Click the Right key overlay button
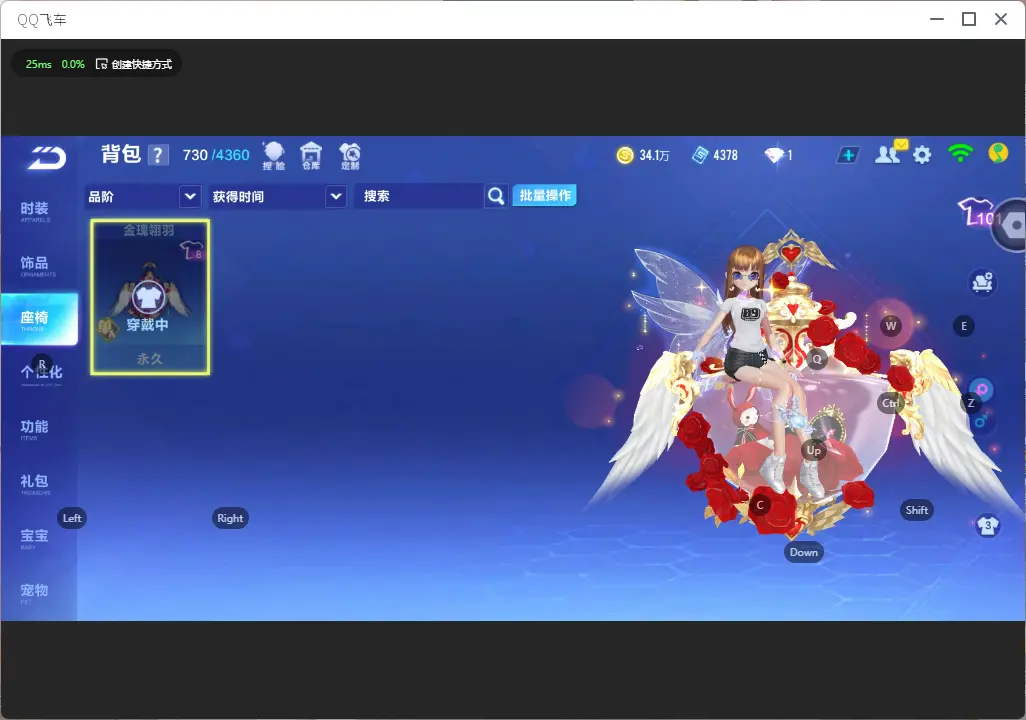The height and width of the screenshot is (720, 1026). coord(230,518)
